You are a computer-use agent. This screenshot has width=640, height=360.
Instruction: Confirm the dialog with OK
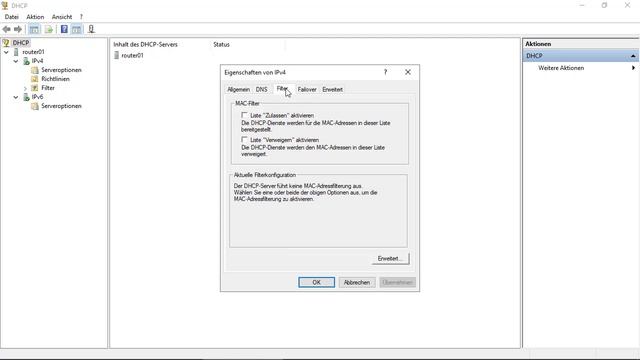click(316, 282)
